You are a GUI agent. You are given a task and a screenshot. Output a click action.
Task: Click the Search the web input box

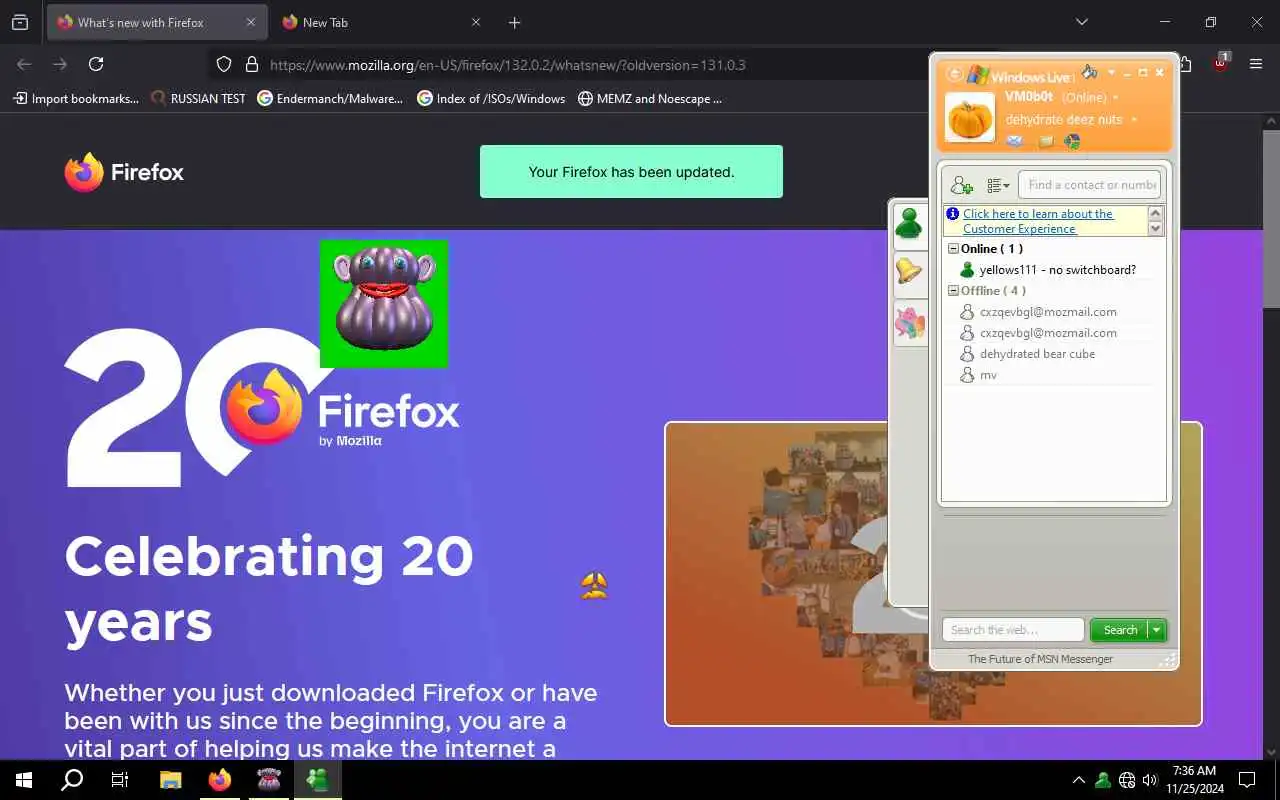[x=1013, y=630]
